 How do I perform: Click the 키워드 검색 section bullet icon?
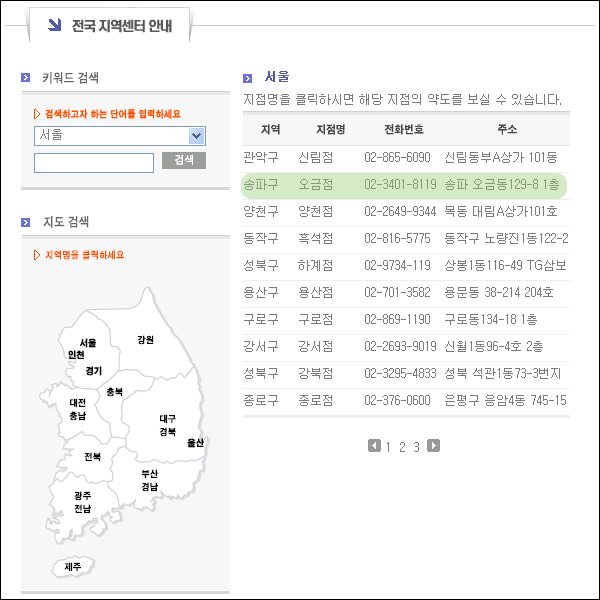[x=26, y=78]
